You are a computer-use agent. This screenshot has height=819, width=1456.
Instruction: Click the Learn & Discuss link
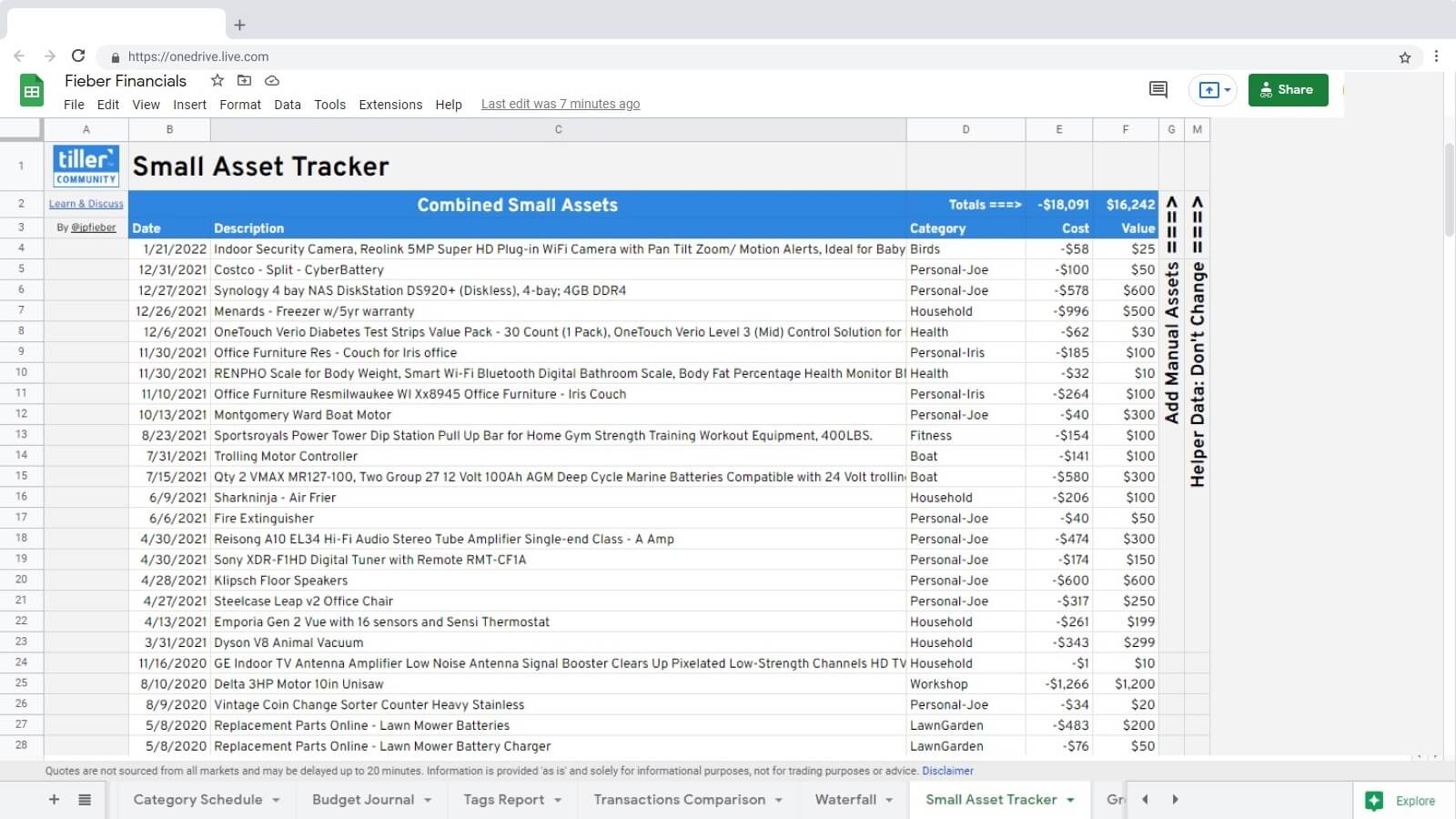point(86,204)
